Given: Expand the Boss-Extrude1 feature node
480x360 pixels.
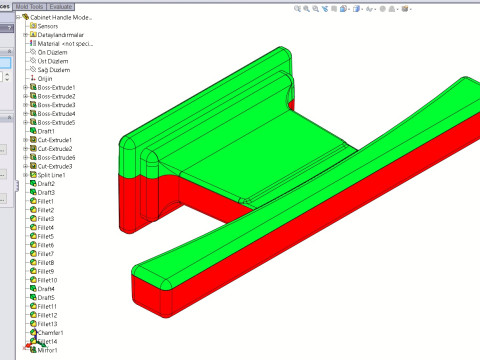Looking at the screenshot, I should click(25, 87).
